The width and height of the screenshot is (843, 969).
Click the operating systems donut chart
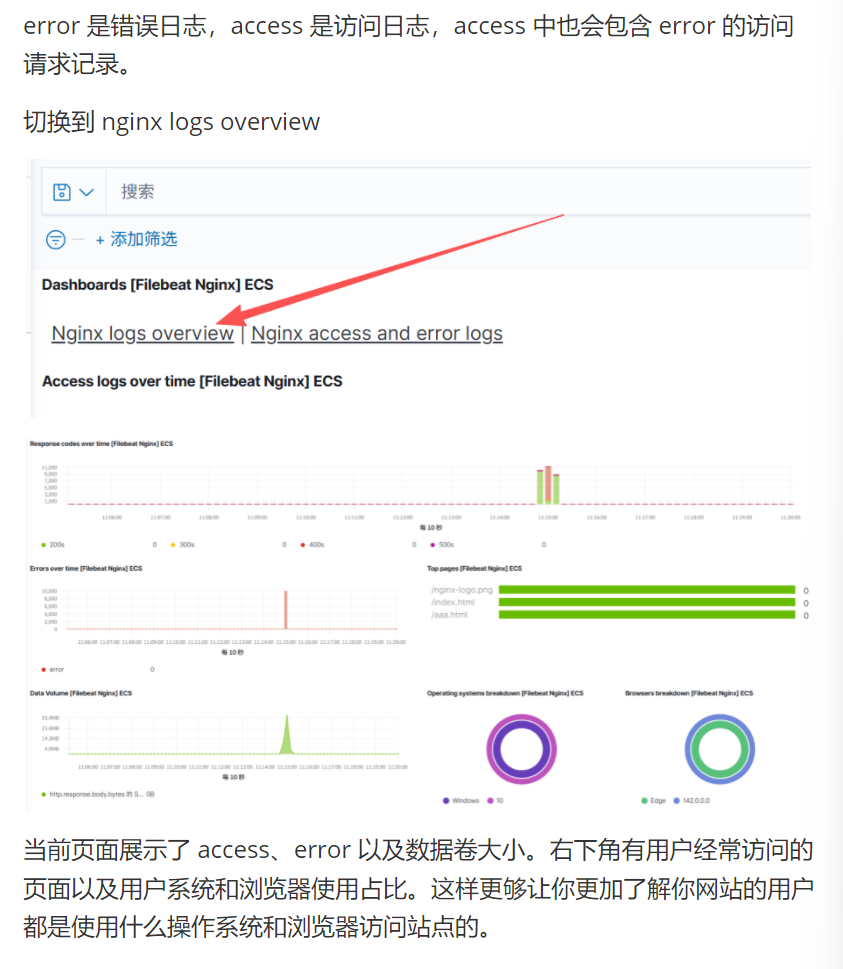(x=521, y=750)
